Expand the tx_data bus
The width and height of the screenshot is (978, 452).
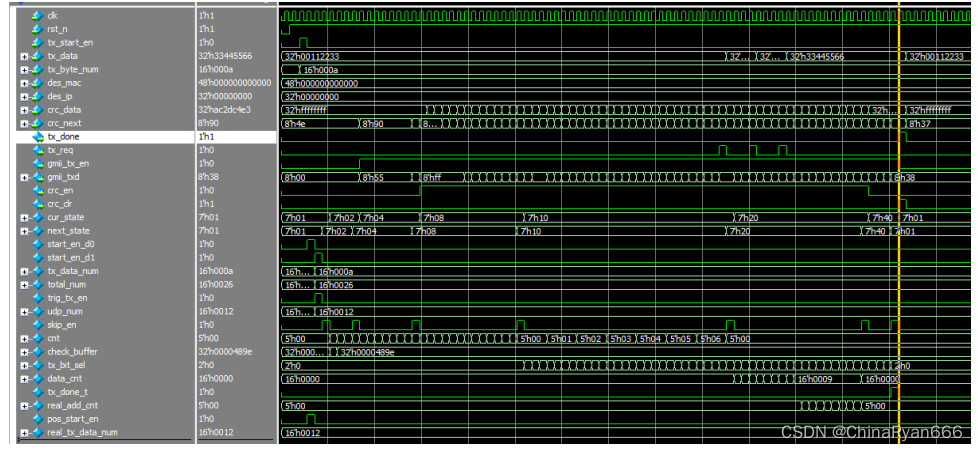click(24, 56)
